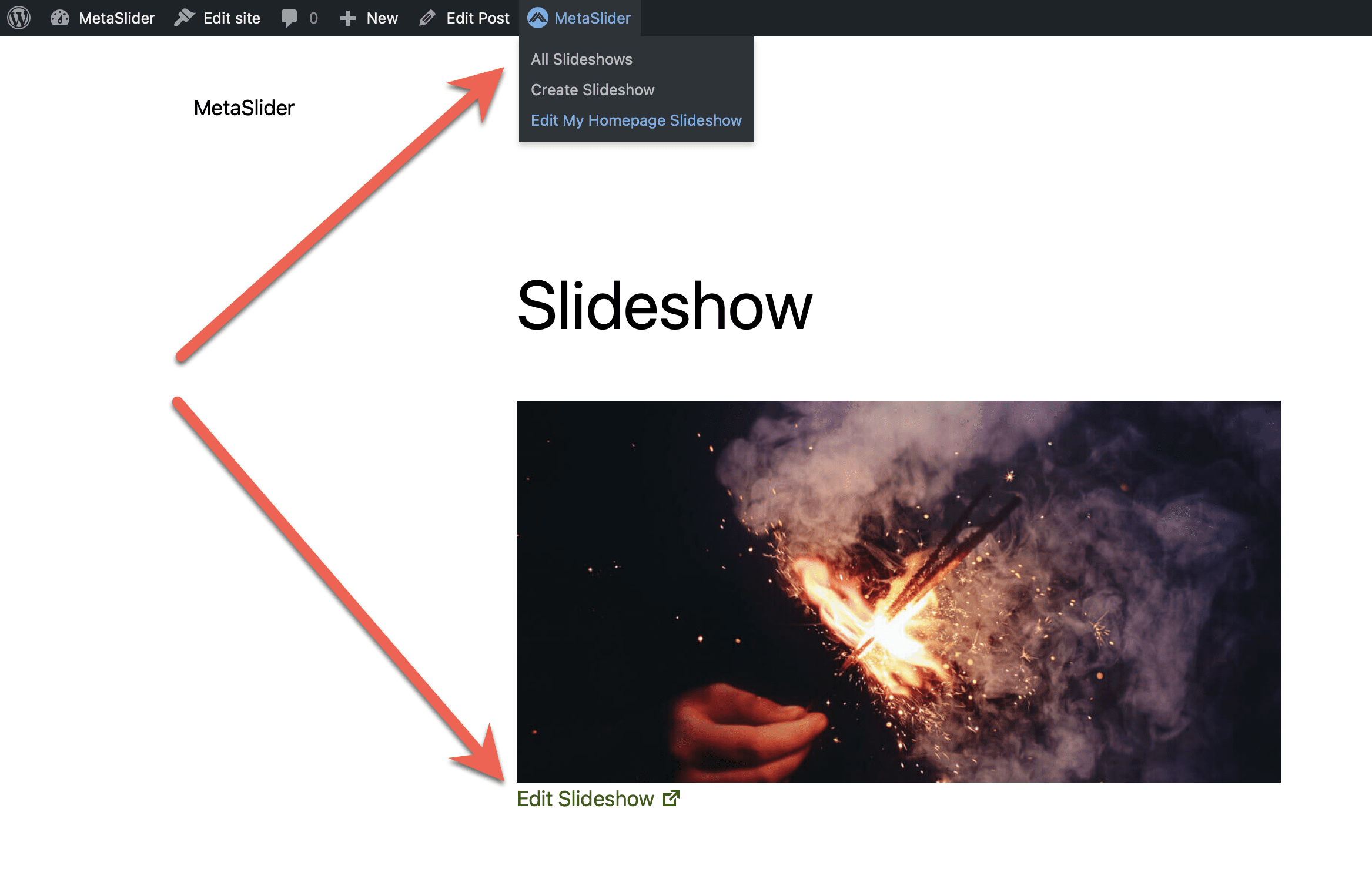Click the MetaSlider site title link
Screen dimensions: 1372x886
(243, 108)
